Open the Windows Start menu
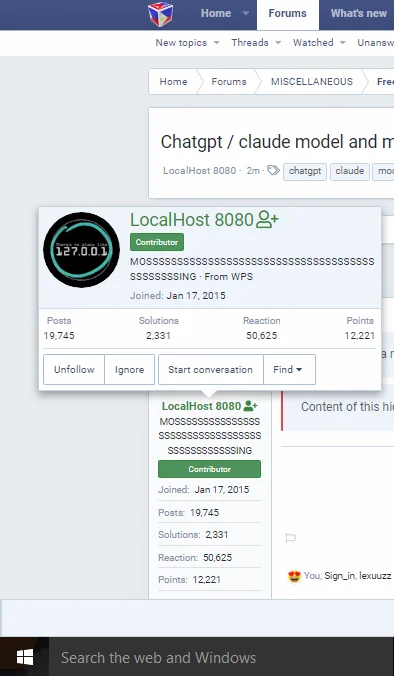This screenshot has height=676, width=394. click(x=25, y=657)
